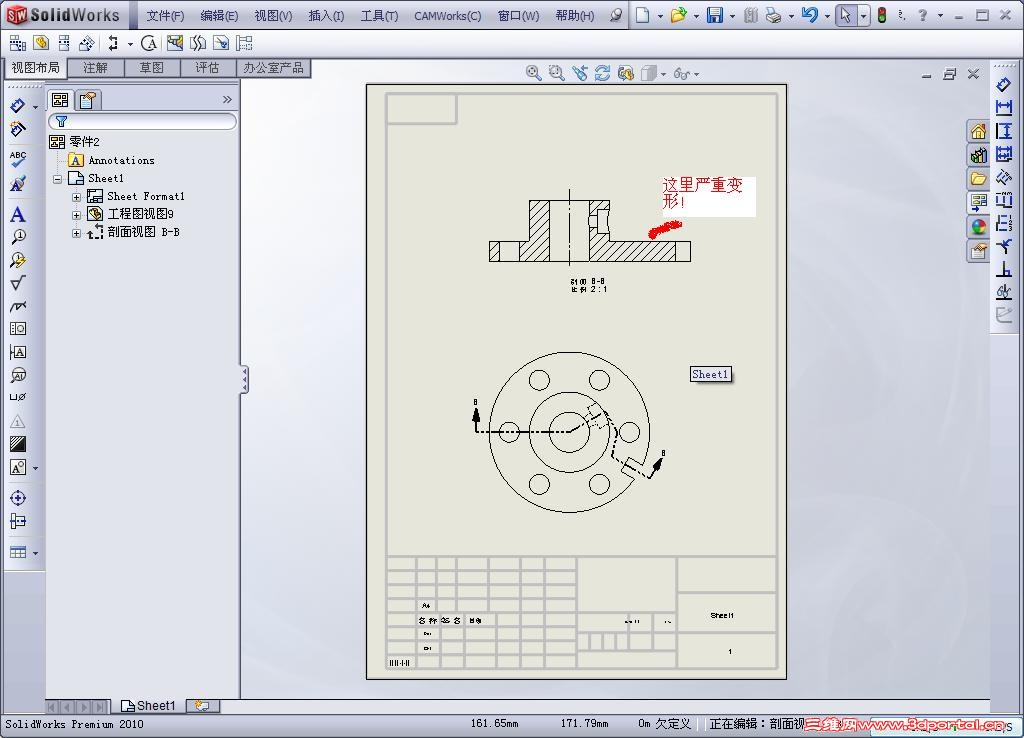The image size is (1024, 738).
Task: Collapse the Sheet1 tree node
Action: (x=57, y=179)
